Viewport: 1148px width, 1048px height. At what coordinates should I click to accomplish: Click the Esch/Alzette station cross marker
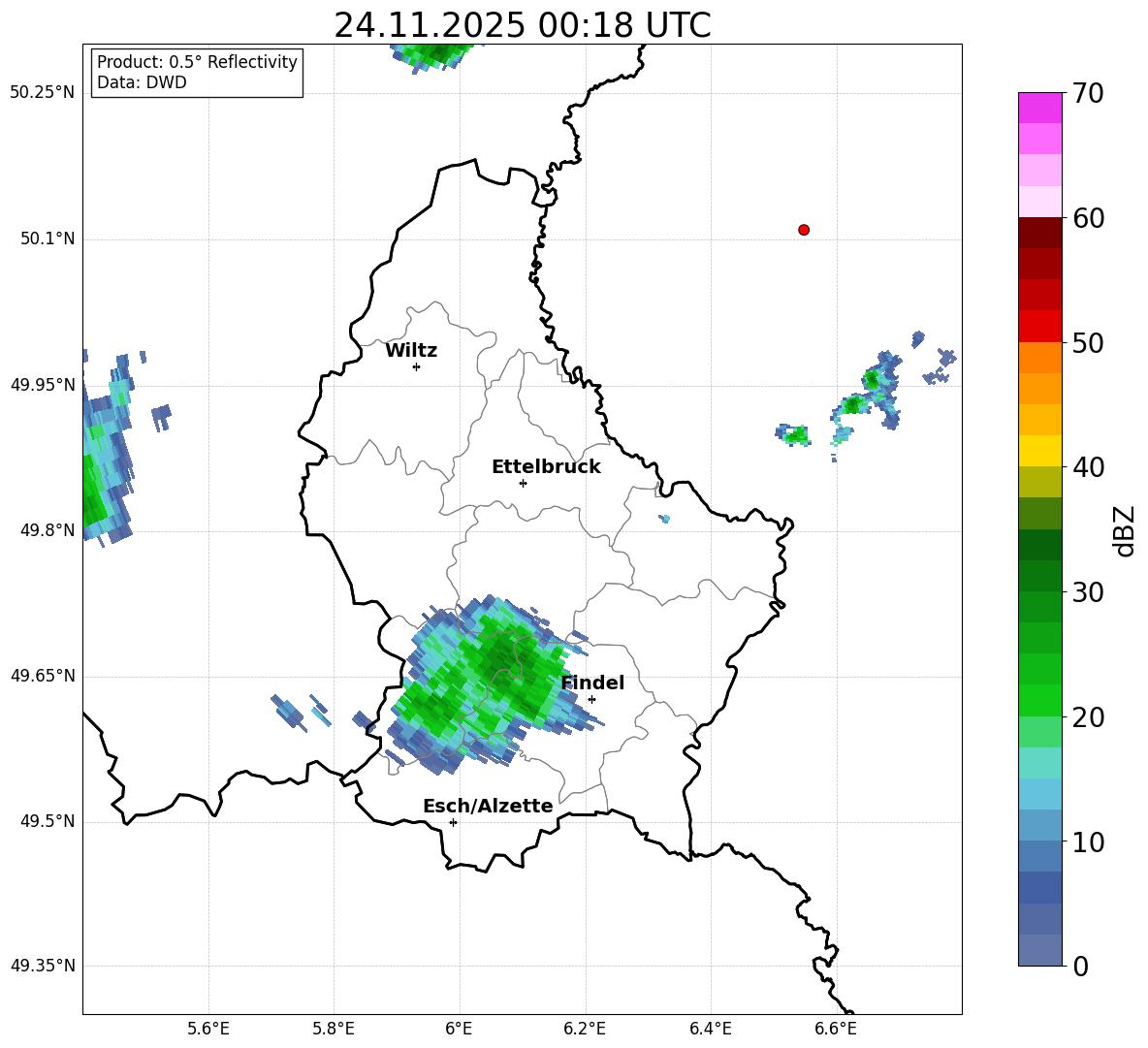[453, 822]
